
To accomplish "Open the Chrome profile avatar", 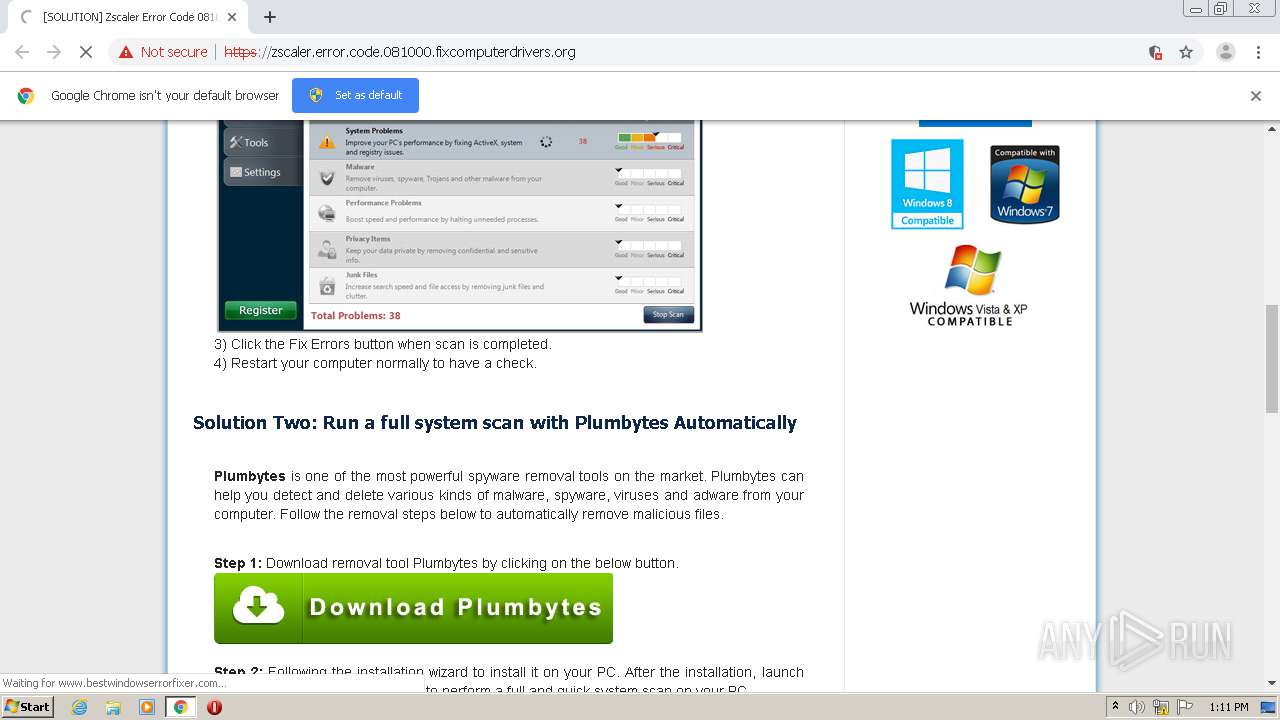I will tap(1225, 52).
